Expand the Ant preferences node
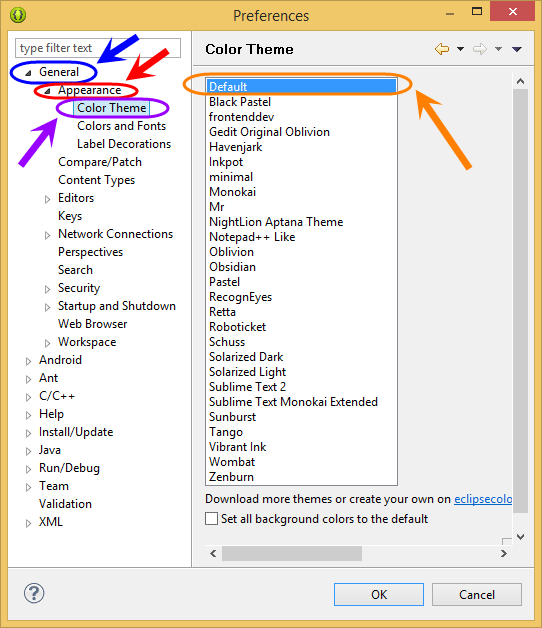 [x=28, y=379]
